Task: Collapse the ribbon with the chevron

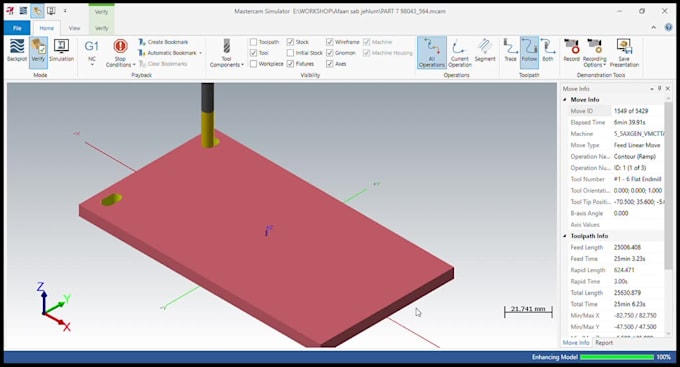Action: [x=654, y=27]
